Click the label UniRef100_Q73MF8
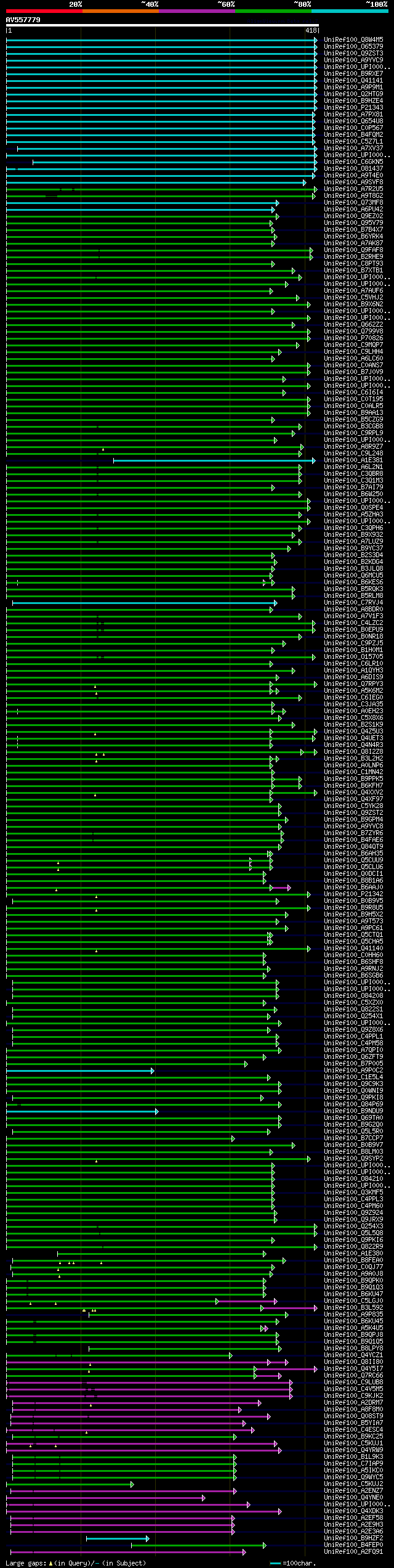 coord(353,202)
